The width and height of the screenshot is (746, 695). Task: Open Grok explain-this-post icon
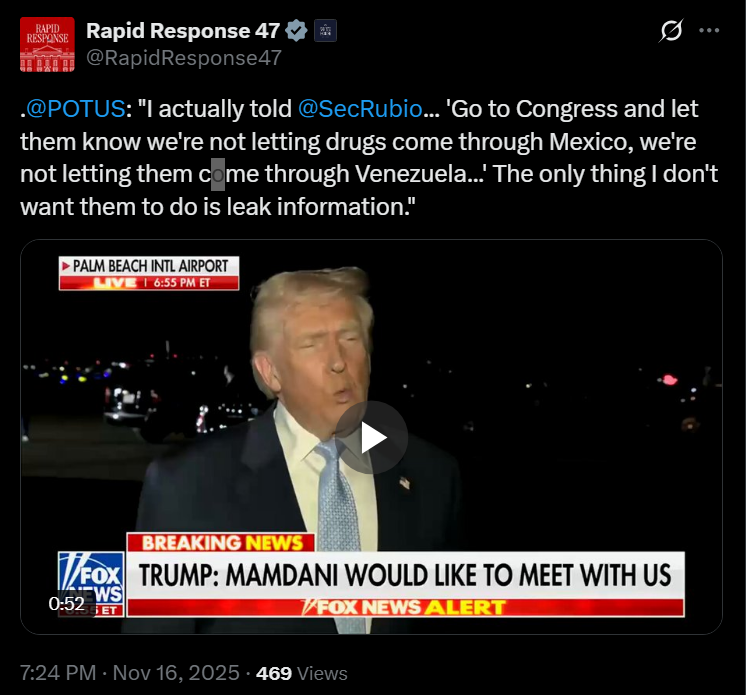(671, 30)
